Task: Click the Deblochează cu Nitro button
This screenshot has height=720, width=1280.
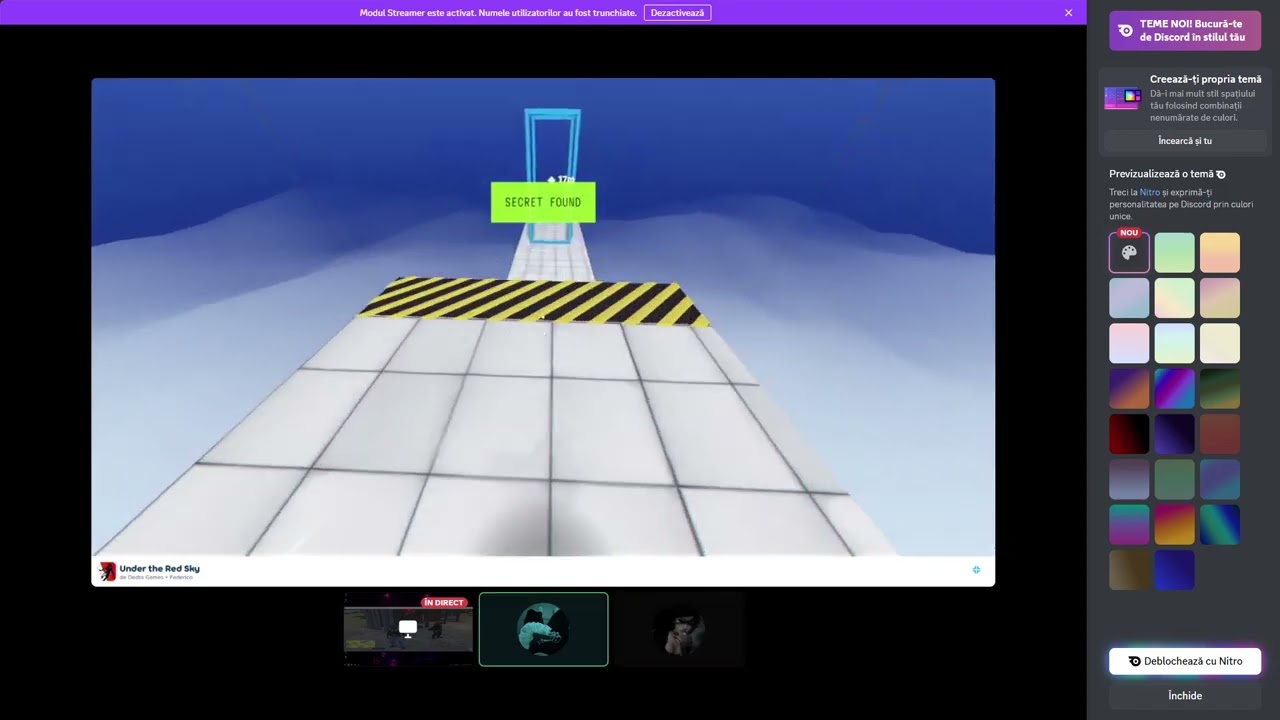Action: coord(1185,661)
